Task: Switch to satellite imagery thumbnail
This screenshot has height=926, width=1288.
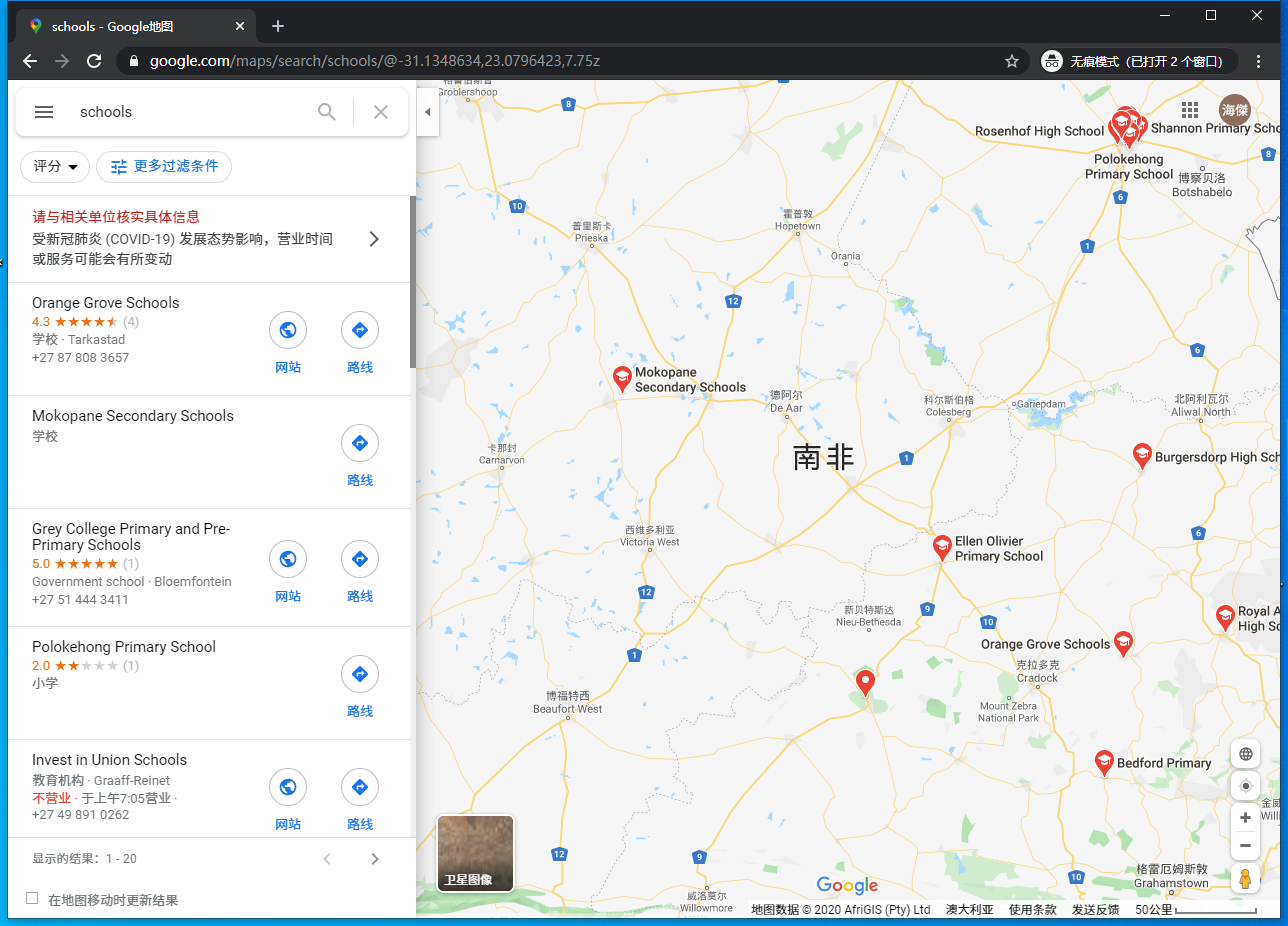Action: [x=475, y=853]
